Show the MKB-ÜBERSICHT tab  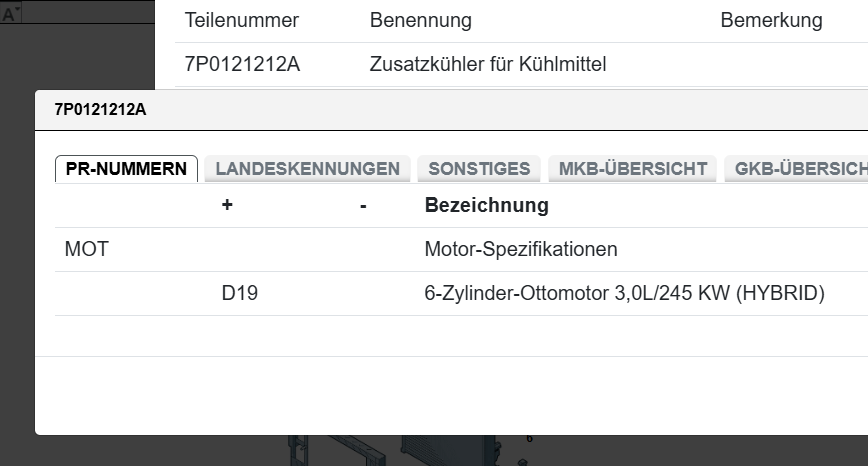point(632,169)
